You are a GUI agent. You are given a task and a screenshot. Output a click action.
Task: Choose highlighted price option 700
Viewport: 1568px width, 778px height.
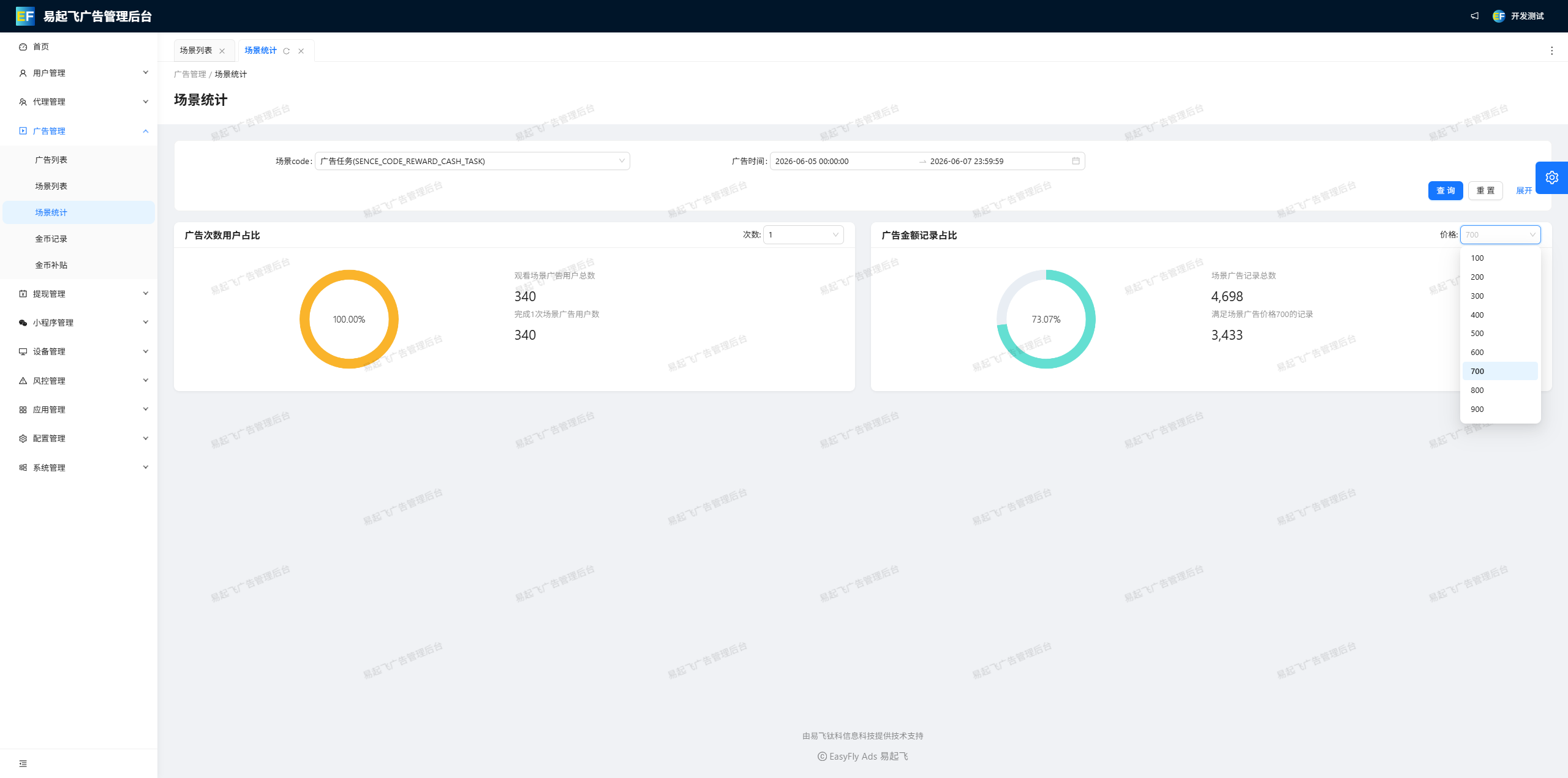coord(1500,371)
